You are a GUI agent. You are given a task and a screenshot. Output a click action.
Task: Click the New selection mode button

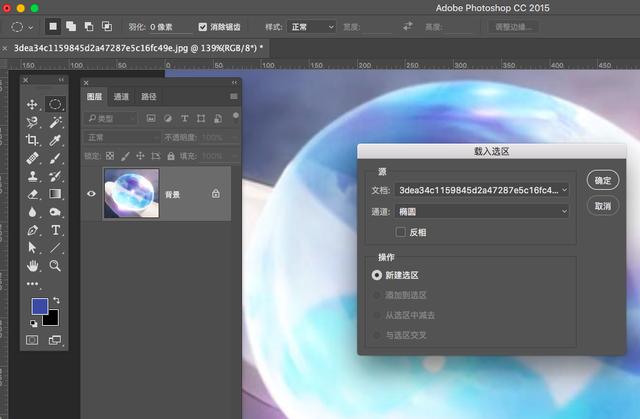pos(53,27)
